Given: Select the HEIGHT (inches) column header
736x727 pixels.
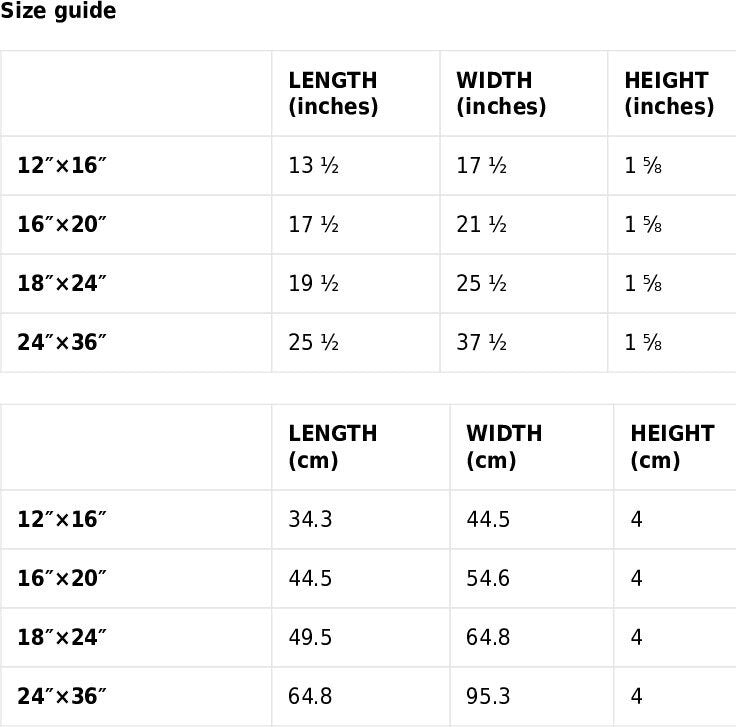Looking at the screenshot, I should pyautogui.click(x=666, y=94).
